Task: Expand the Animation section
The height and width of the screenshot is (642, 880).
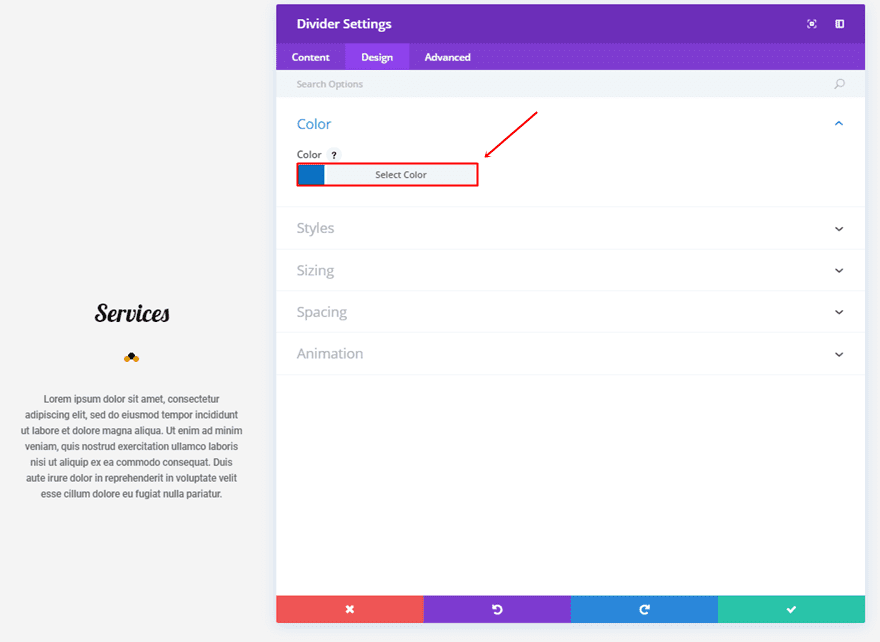Action: 839,354
